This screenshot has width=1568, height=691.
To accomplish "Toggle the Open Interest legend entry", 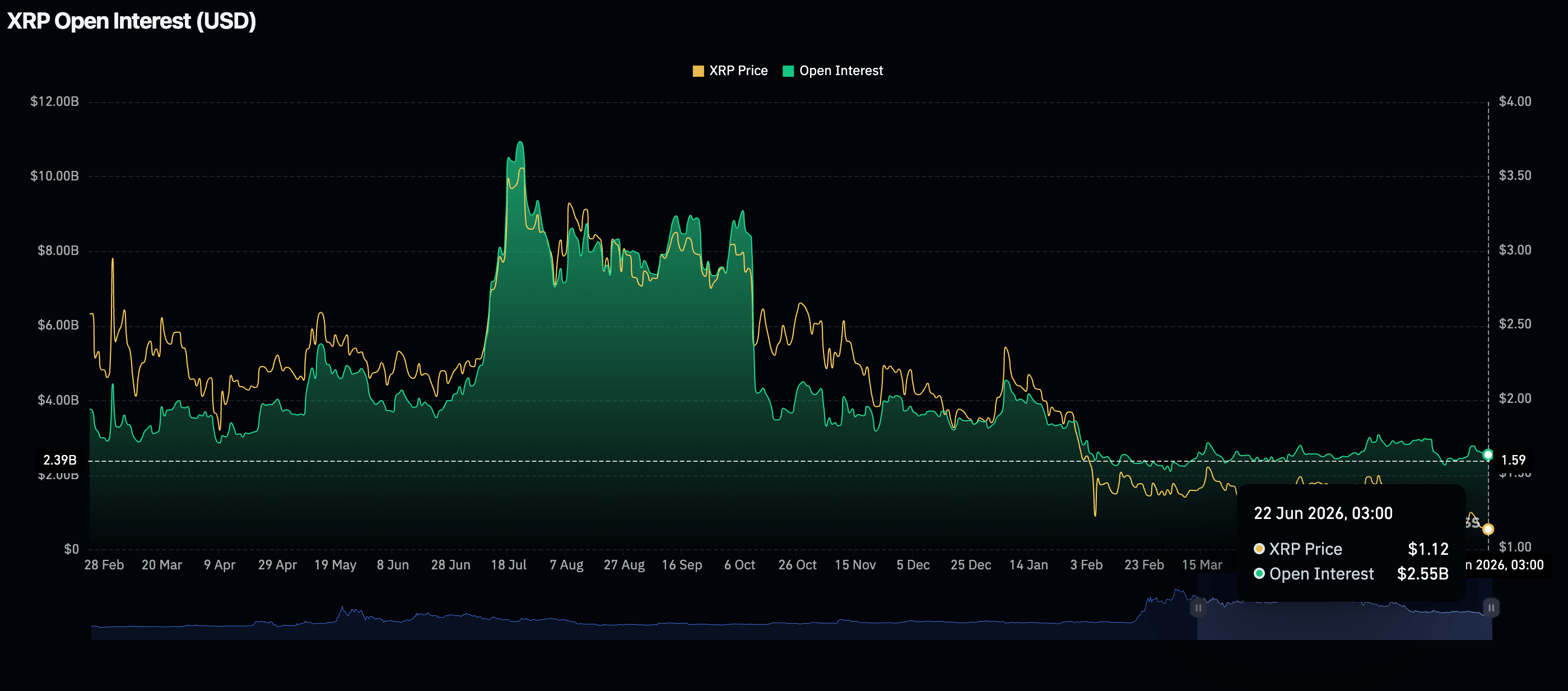I will tap(832, 71).
